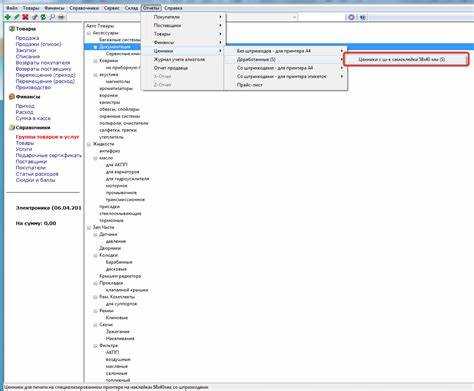Collapse the Колодки tree node
Image resolution: width=474 pixels, height=391 pixels.
tap(95, 255)
